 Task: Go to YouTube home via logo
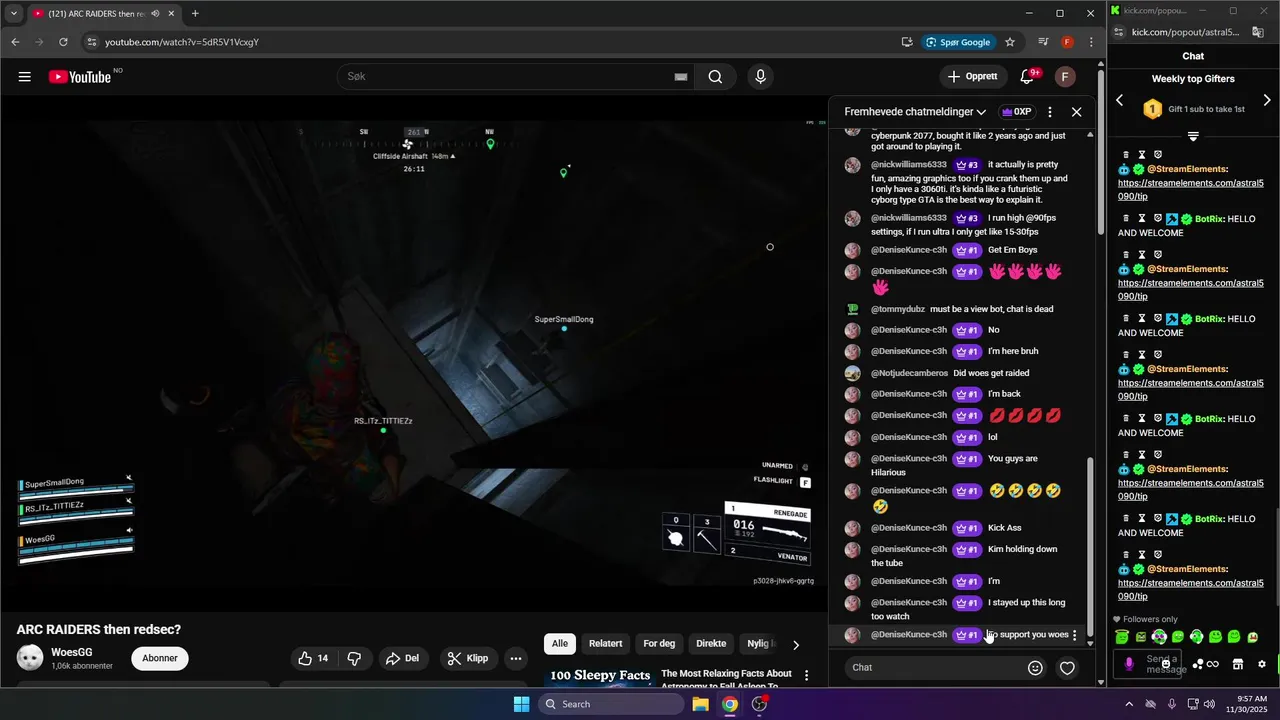tap(79, 77)
